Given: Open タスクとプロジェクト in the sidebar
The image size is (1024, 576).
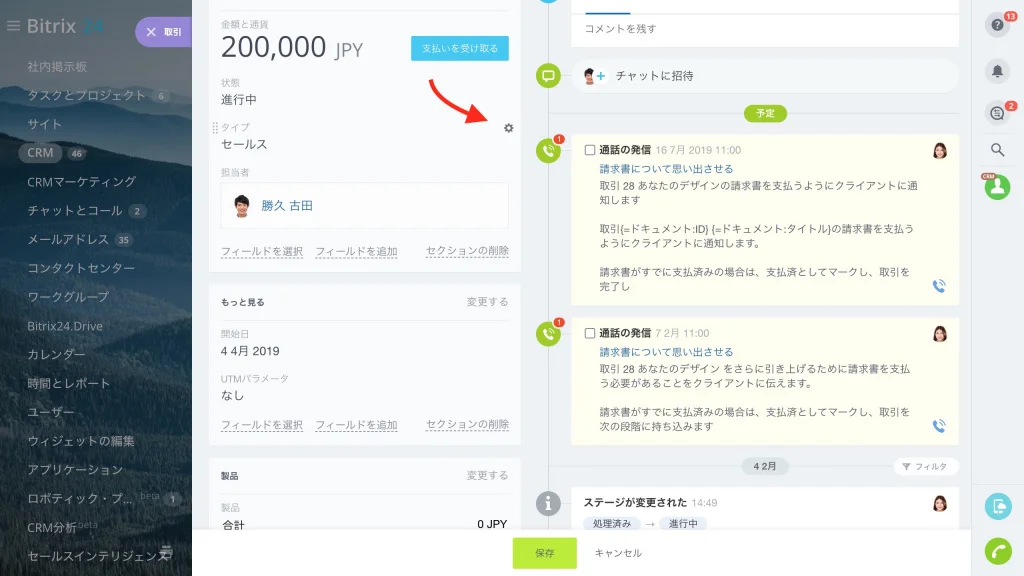Looking at the screenshot, I should click(x=86, y=95).
